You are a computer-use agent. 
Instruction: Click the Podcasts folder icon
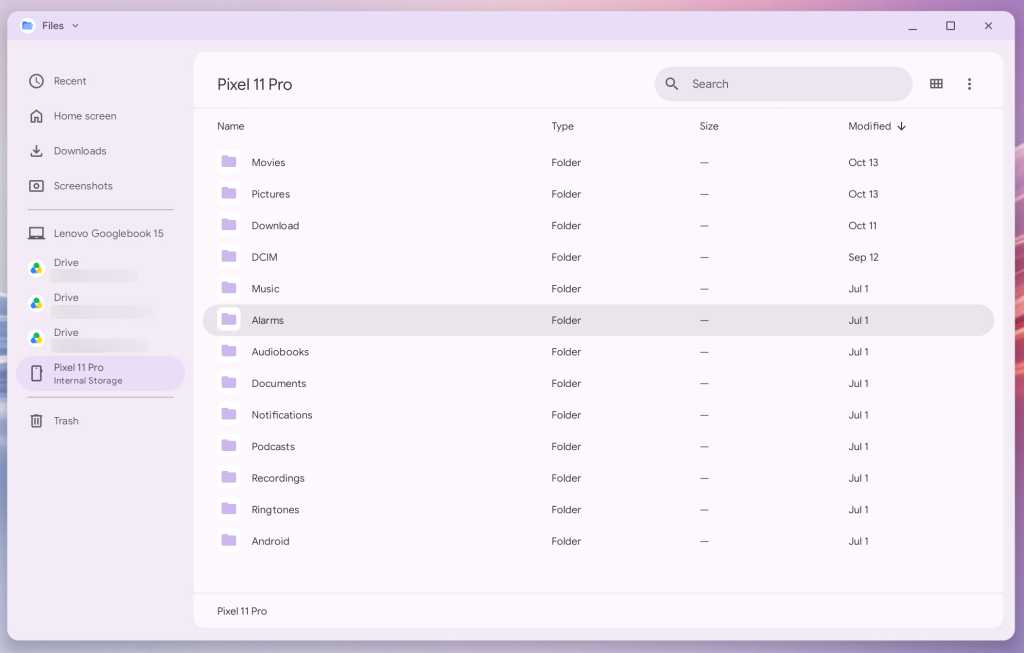(x=229, y=445)
